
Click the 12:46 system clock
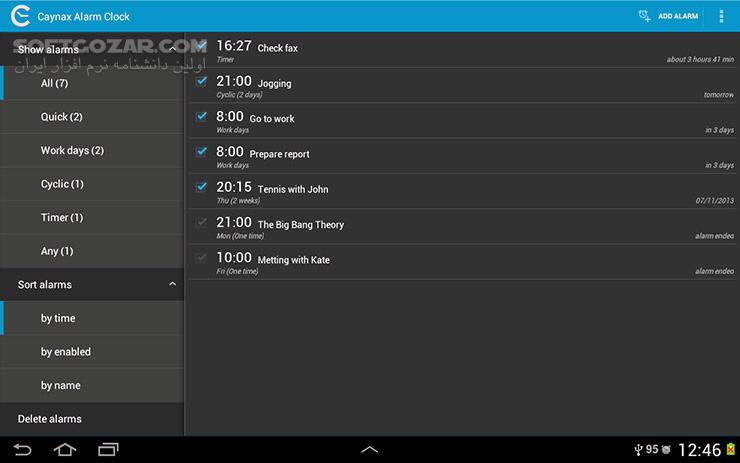click(699, 450)
